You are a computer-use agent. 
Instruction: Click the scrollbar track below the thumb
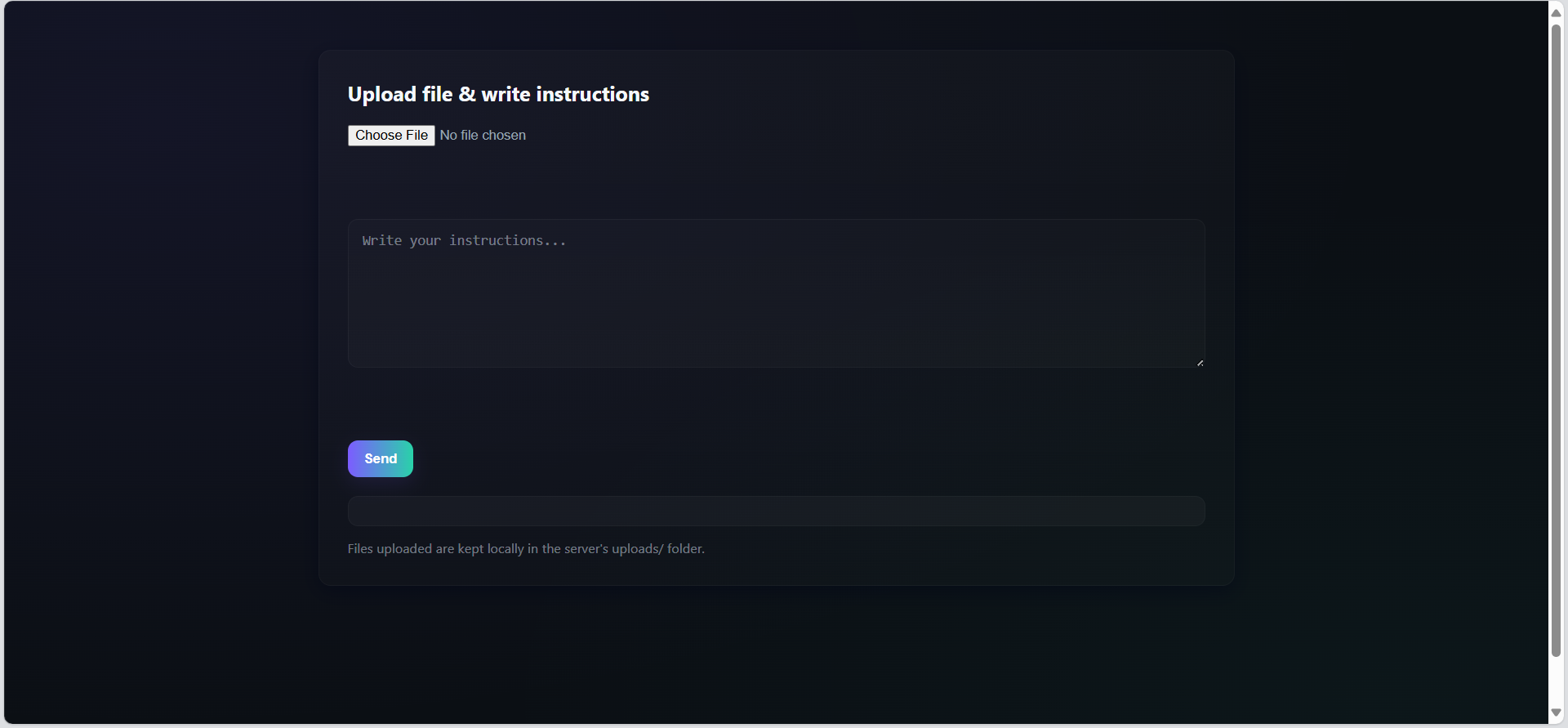[1557, 682]
